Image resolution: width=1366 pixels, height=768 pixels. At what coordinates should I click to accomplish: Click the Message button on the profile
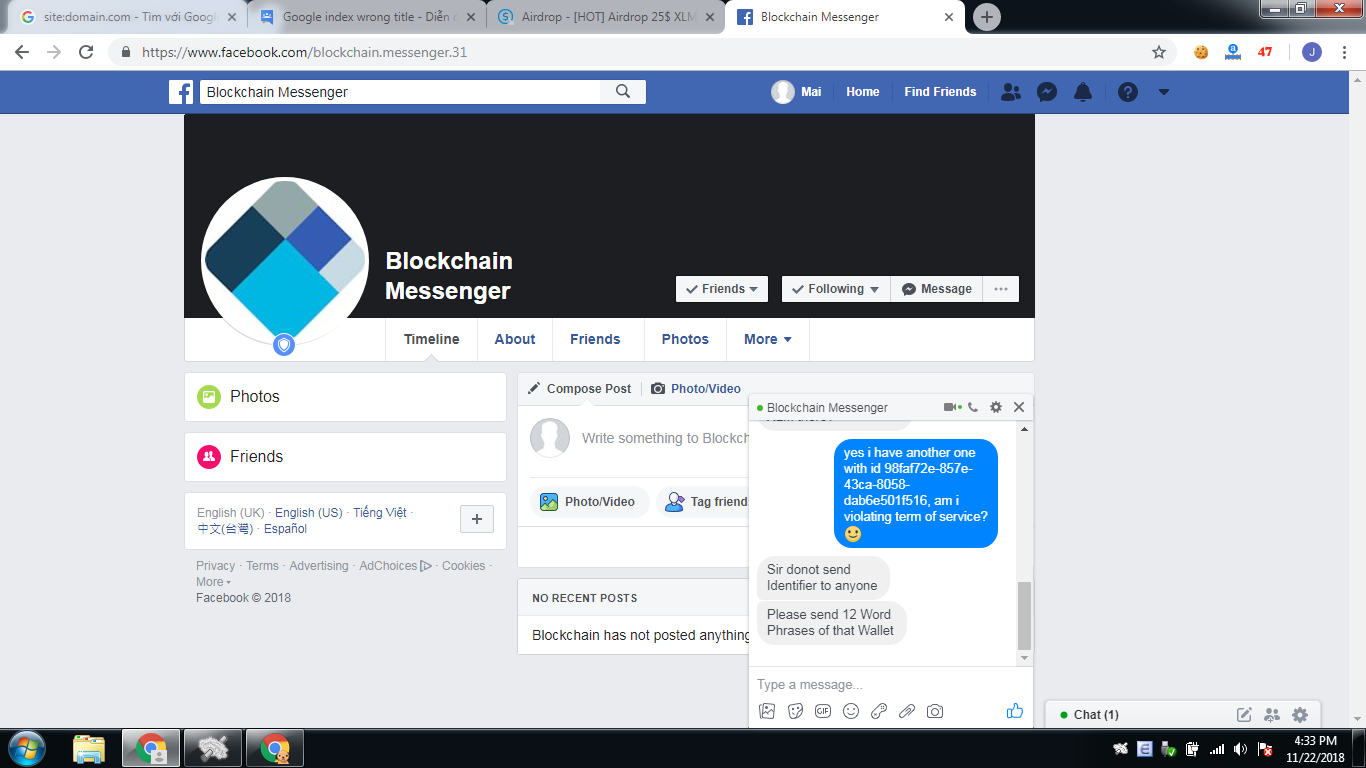937,289
